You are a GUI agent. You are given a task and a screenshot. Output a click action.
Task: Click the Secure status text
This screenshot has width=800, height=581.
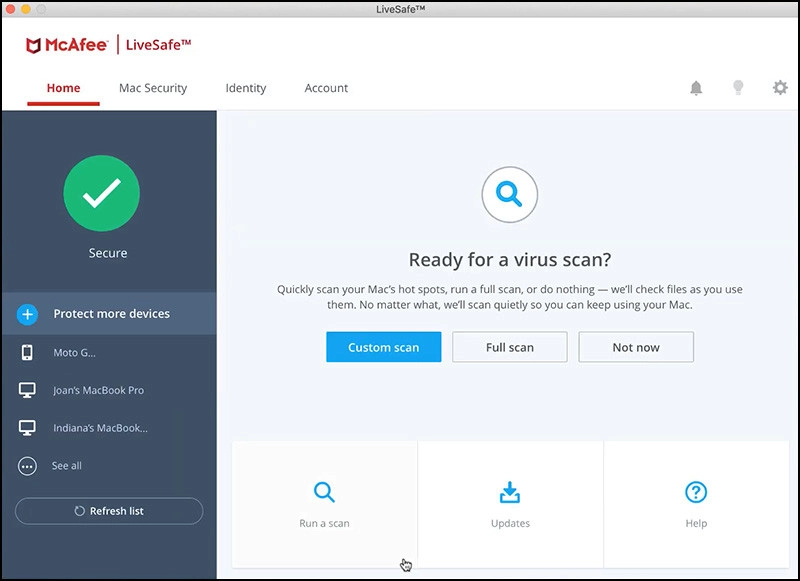[108, 253]
